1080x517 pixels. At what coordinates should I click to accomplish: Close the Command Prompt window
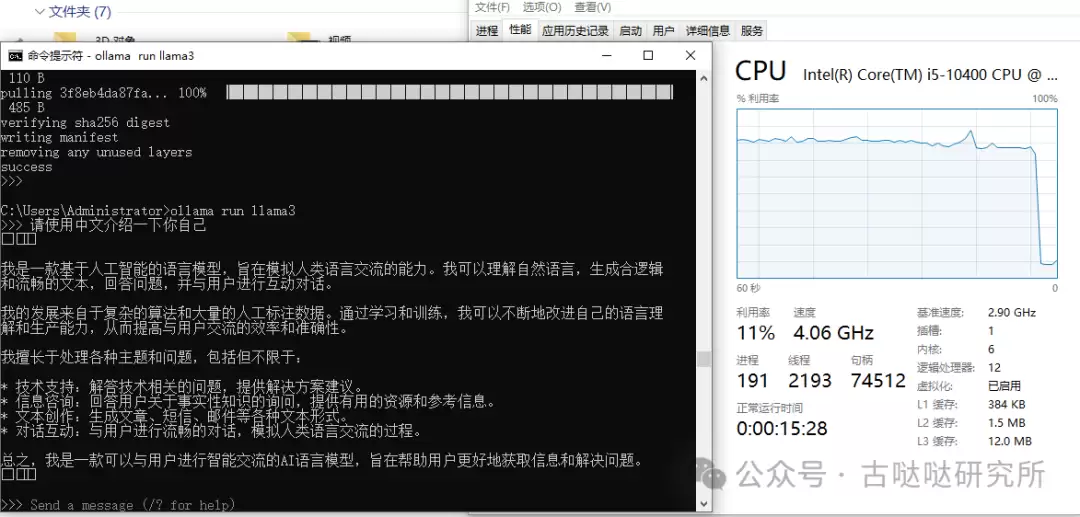click(x=691, y=55)
